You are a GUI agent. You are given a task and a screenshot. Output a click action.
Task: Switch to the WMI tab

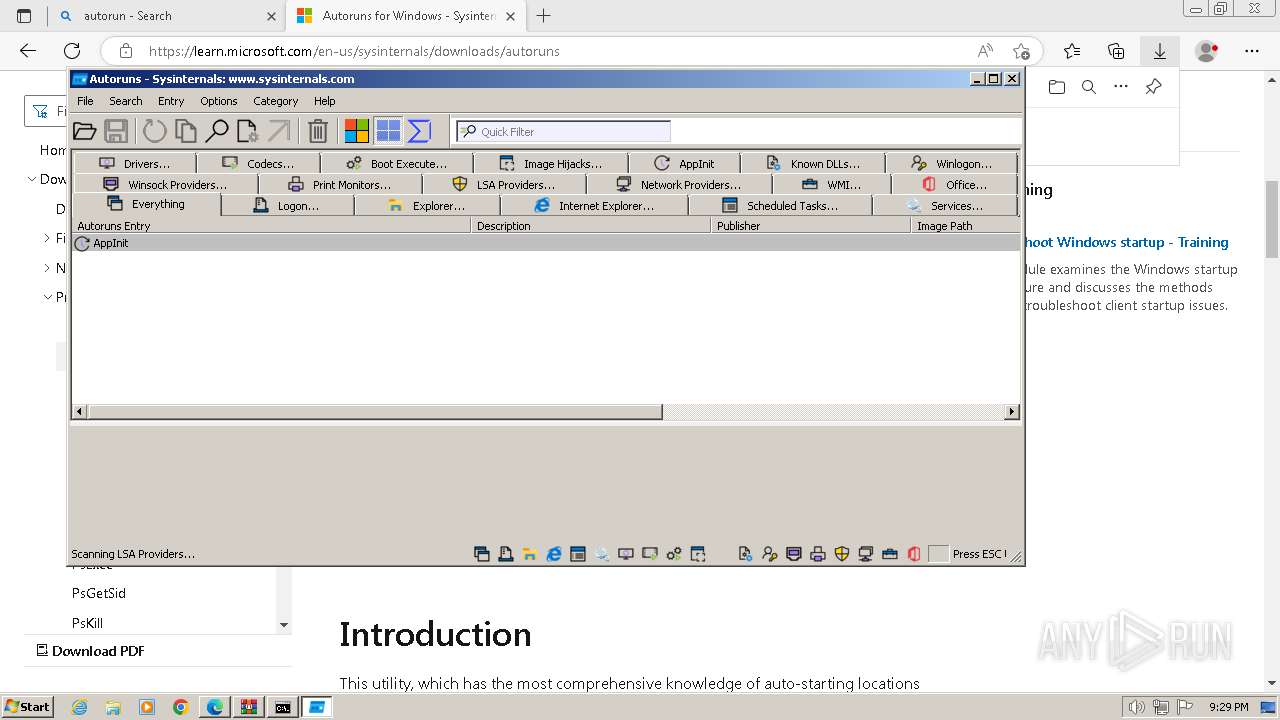click(831, 184)
